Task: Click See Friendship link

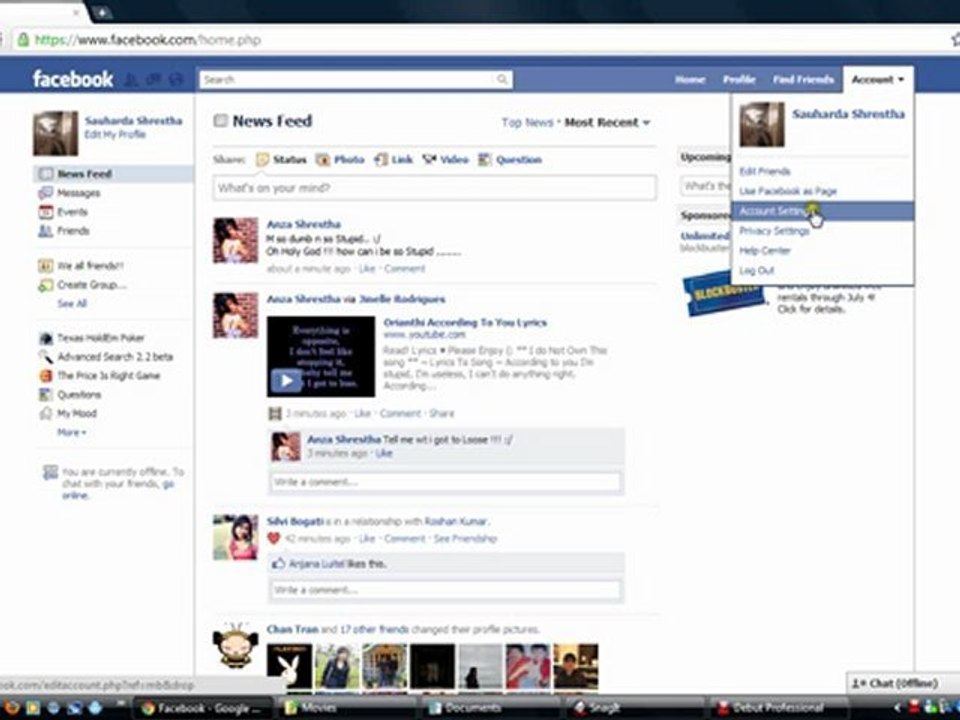Action: pos(465,539)
